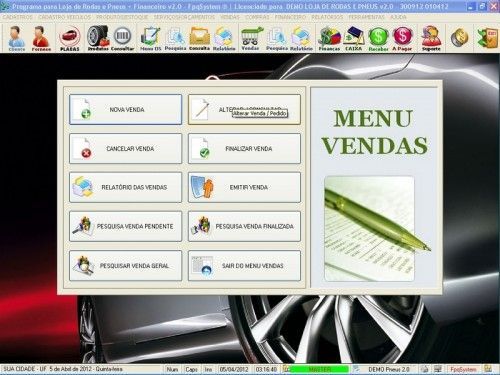The height and width of the screenshot is (375, 500).
Task: Click the computer icon in status bar
Action: tap(438, 369)
